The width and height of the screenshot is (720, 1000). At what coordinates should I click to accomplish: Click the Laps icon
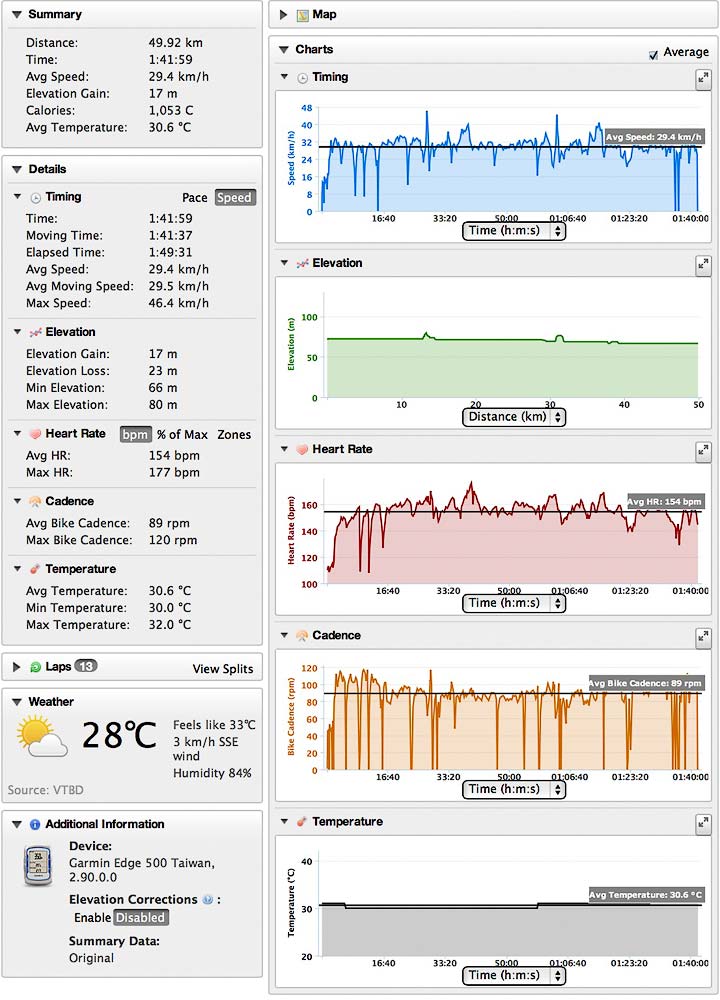click(36, 666)
